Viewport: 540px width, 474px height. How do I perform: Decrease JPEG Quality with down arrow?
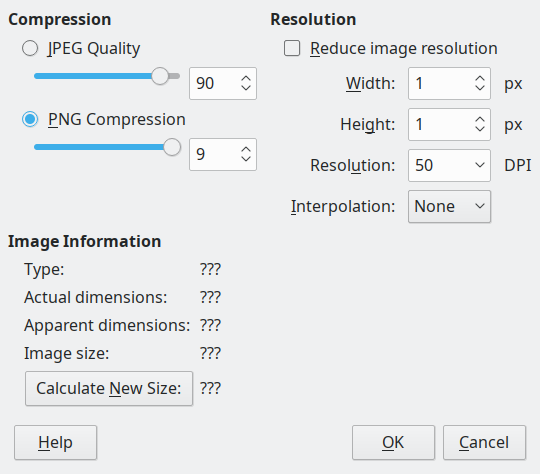pos(246,87)
